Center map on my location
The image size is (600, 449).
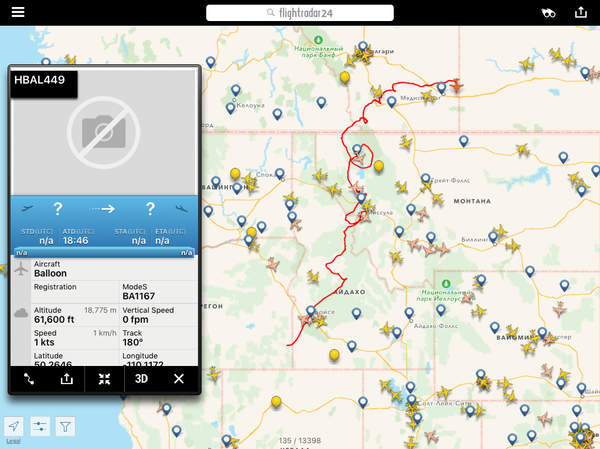click(x=13, y=426)
